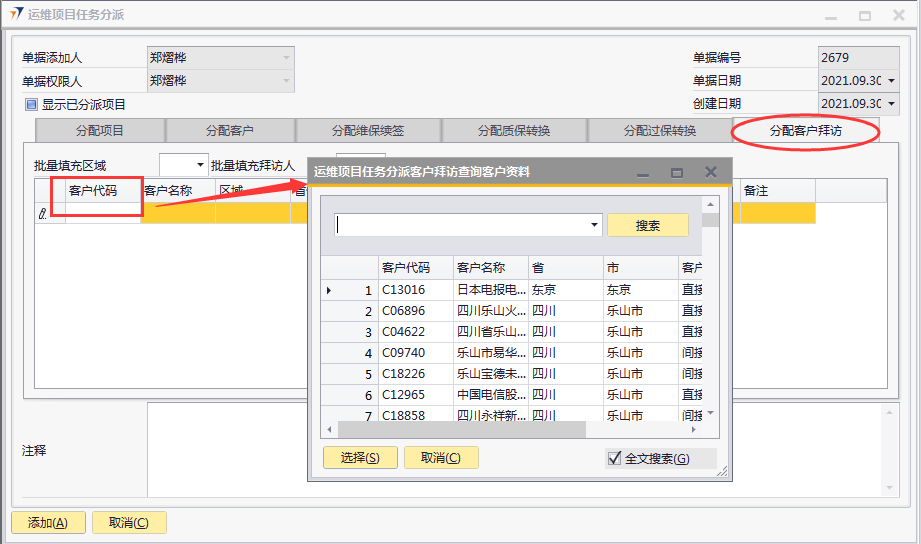This screenshot has width=921, height=544.
Task: Click the pencil edit icon in row header
Action: pos(42,213)
